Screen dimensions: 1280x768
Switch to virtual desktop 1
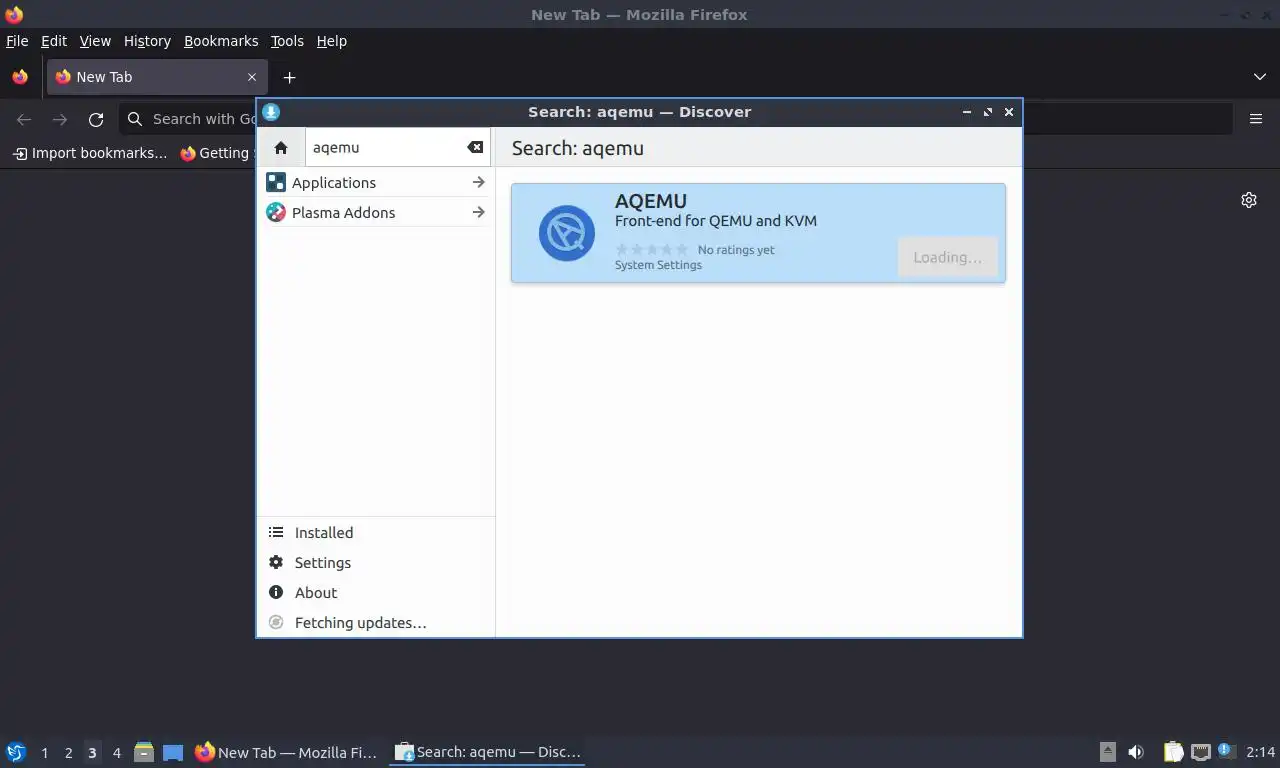pyautogui.click(x=44, y=752)
